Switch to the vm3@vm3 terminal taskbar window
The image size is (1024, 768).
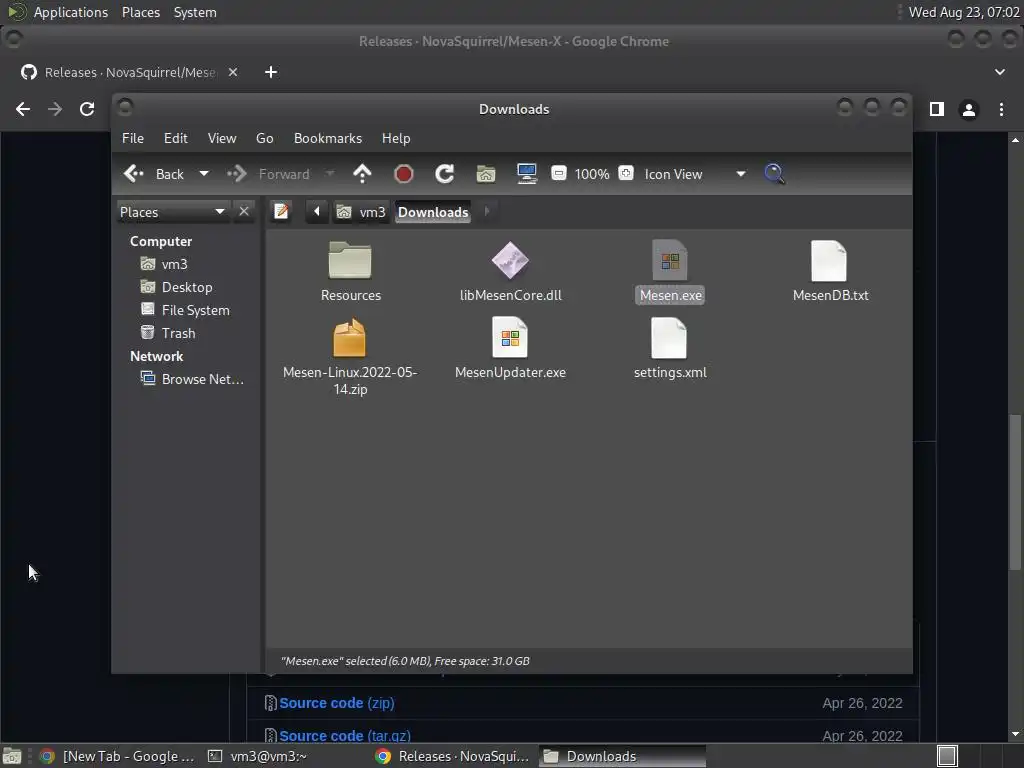[x=257, y=756]
